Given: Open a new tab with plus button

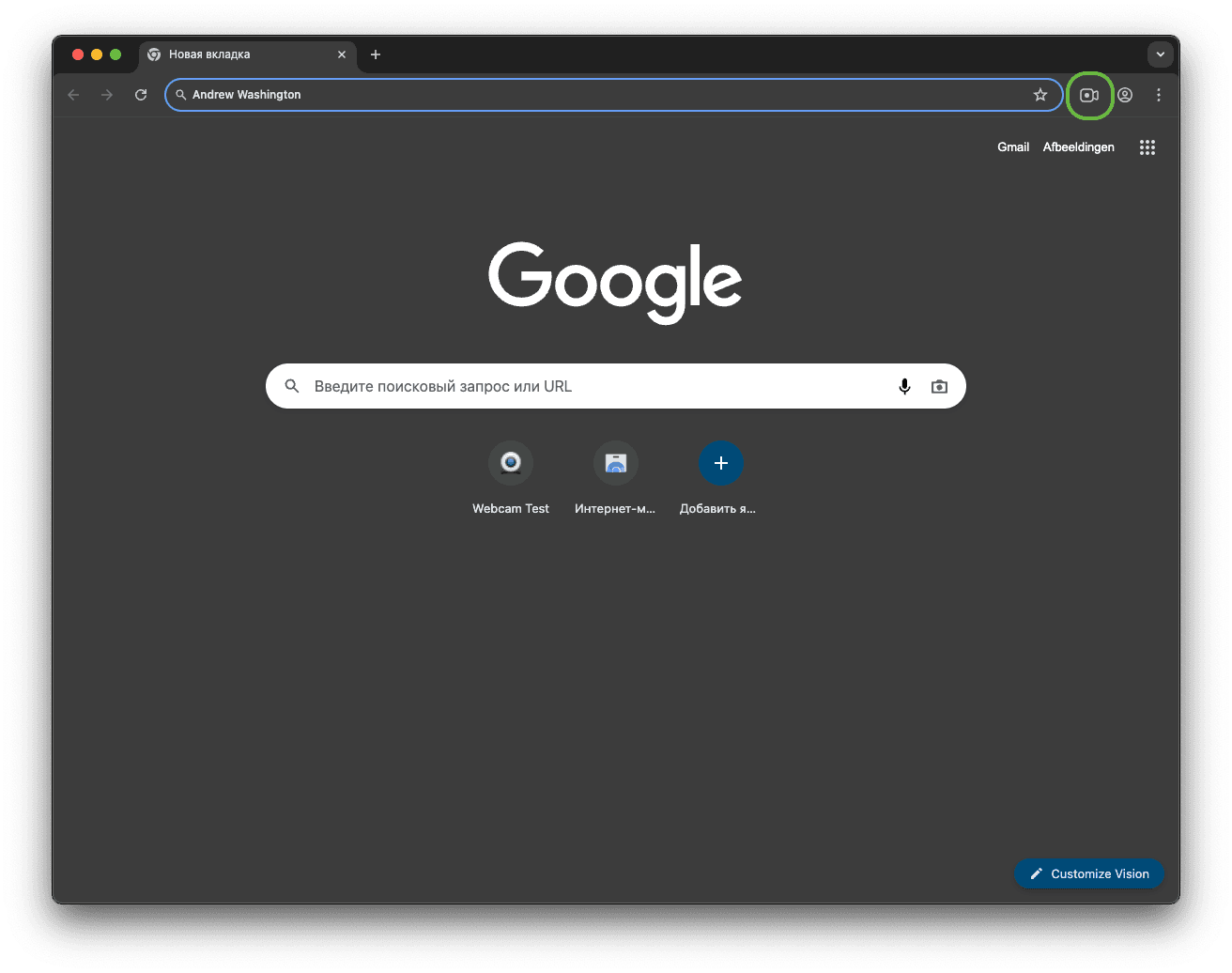Looking at the screenshot, I should coord(376,54).
